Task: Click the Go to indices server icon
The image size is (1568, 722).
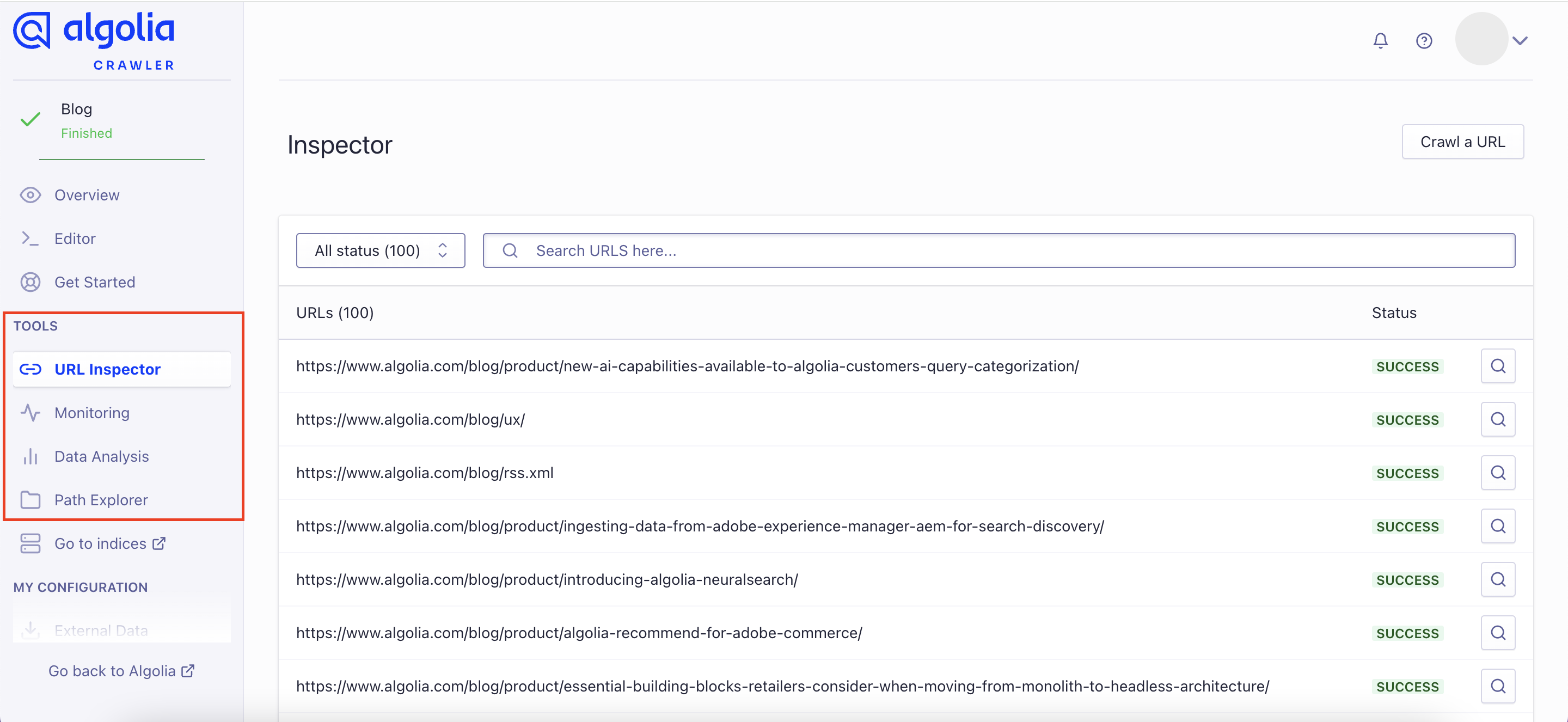Action: click(30, 543)
